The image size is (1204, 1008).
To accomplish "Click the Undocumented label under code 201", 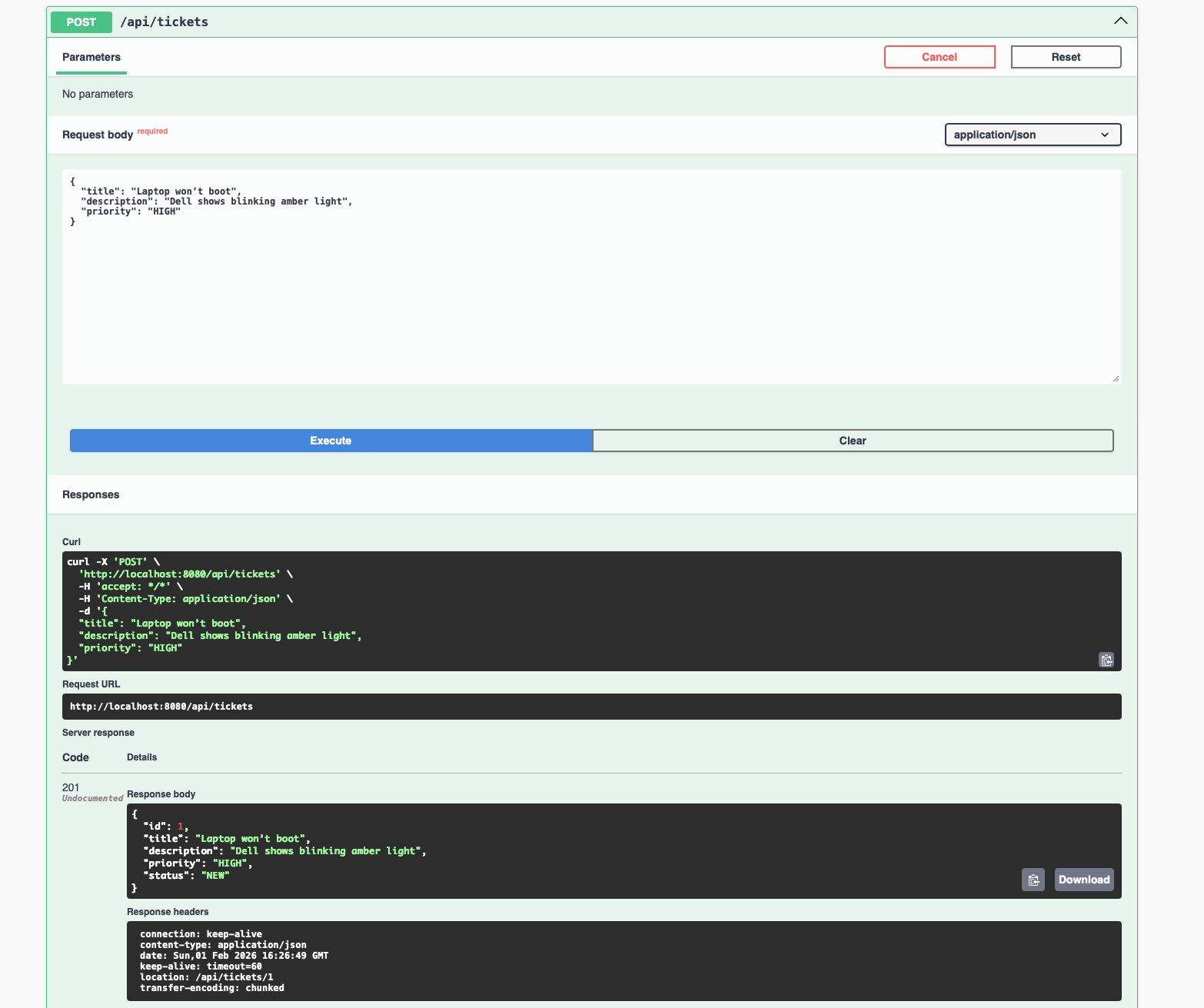I will (x=92, y=798).
